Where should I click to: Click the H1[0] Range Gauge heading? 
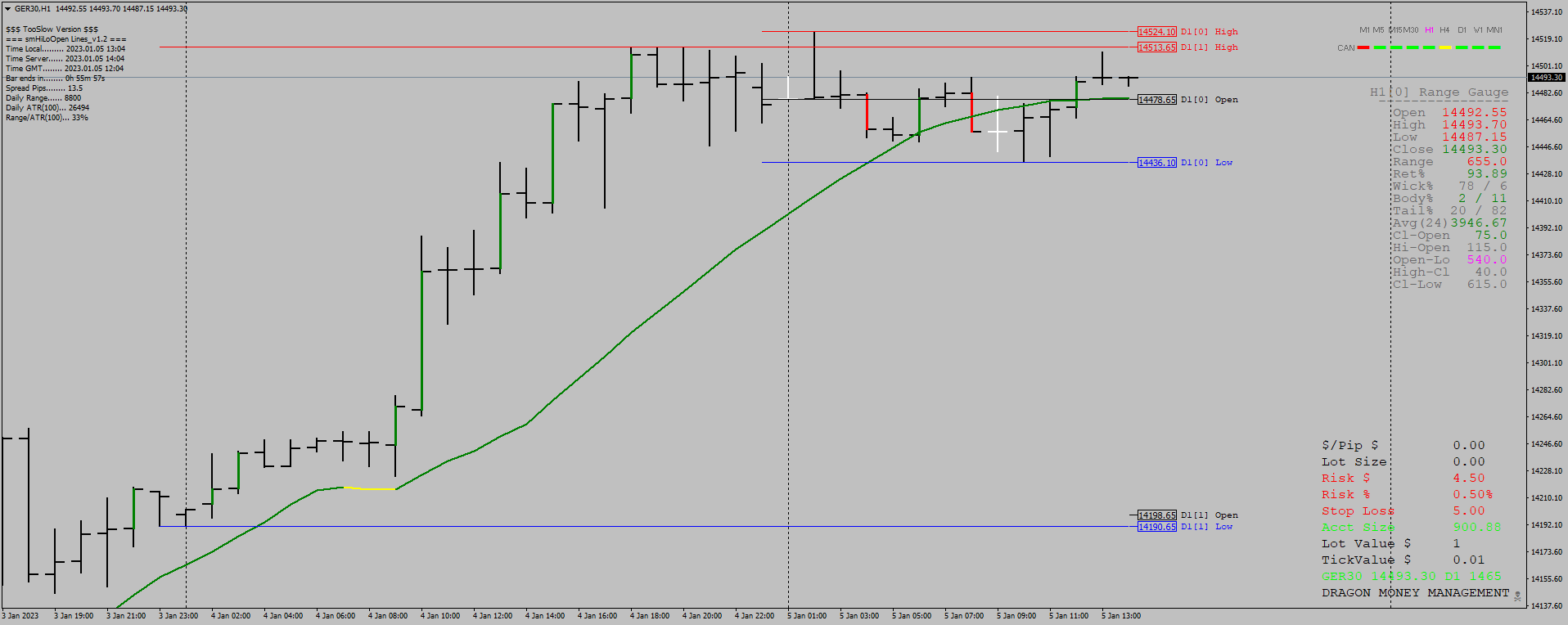tap(1439, 92)
